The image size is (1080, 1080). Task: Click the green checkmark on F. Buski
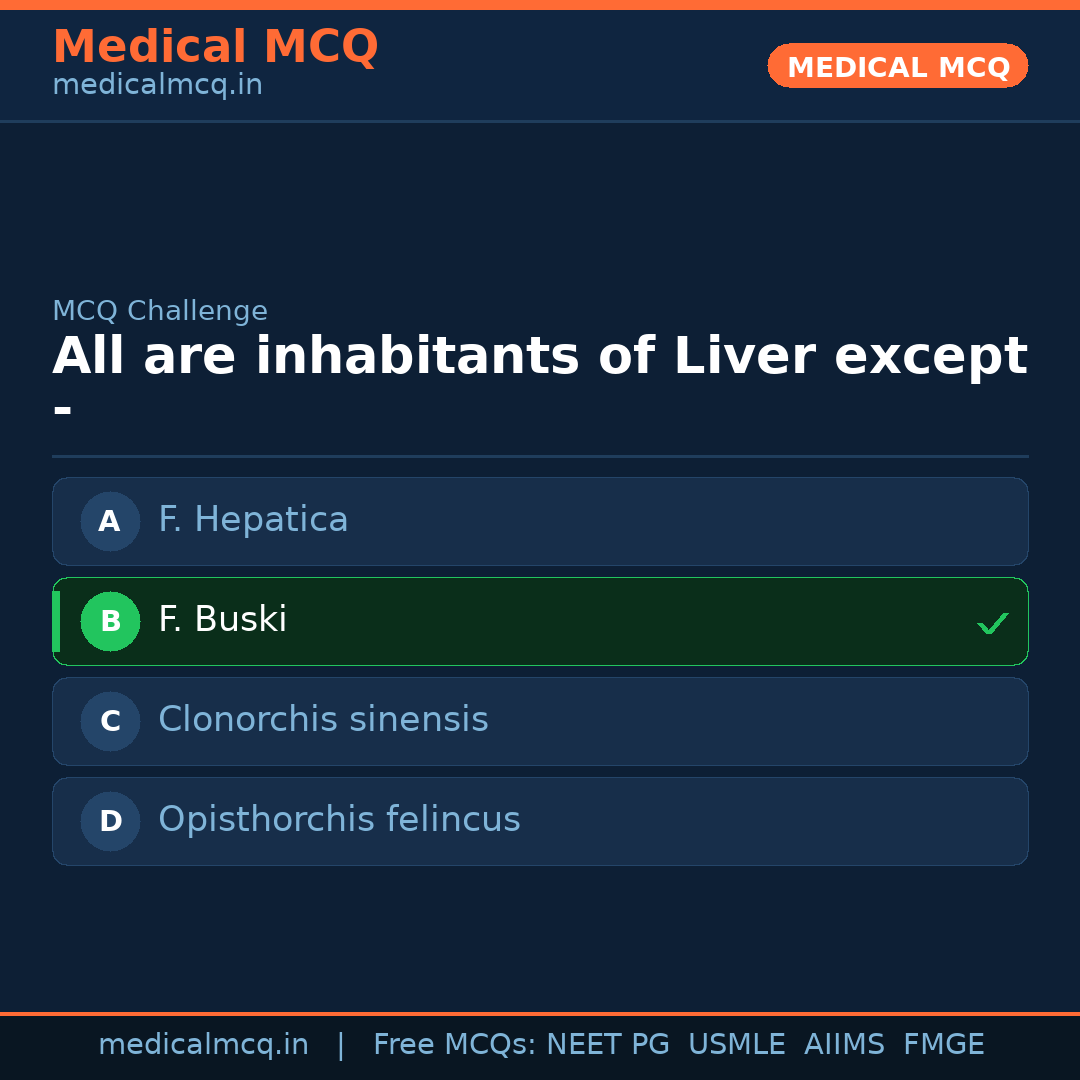(x=992, y=624)
